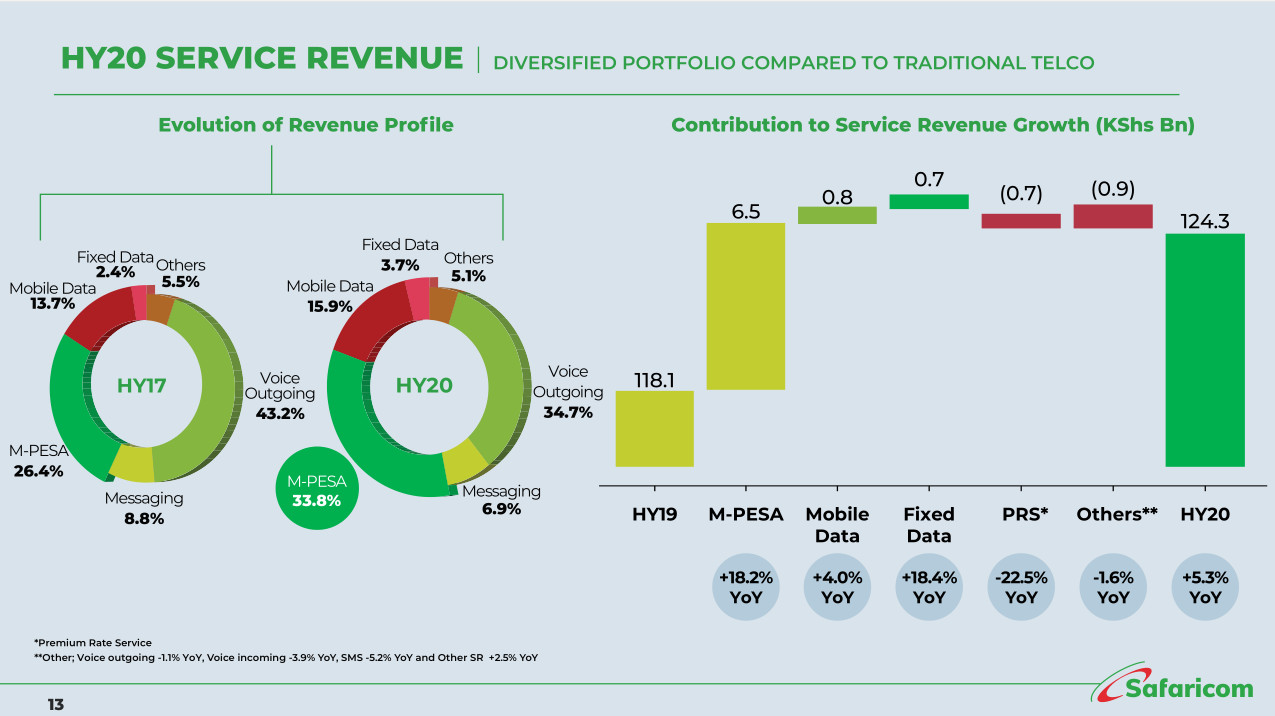Viewport: 1275px width, 716px height.
Task: Select the HY17 Mobile Data 13.7% label
Action: [x=53, y=296]
